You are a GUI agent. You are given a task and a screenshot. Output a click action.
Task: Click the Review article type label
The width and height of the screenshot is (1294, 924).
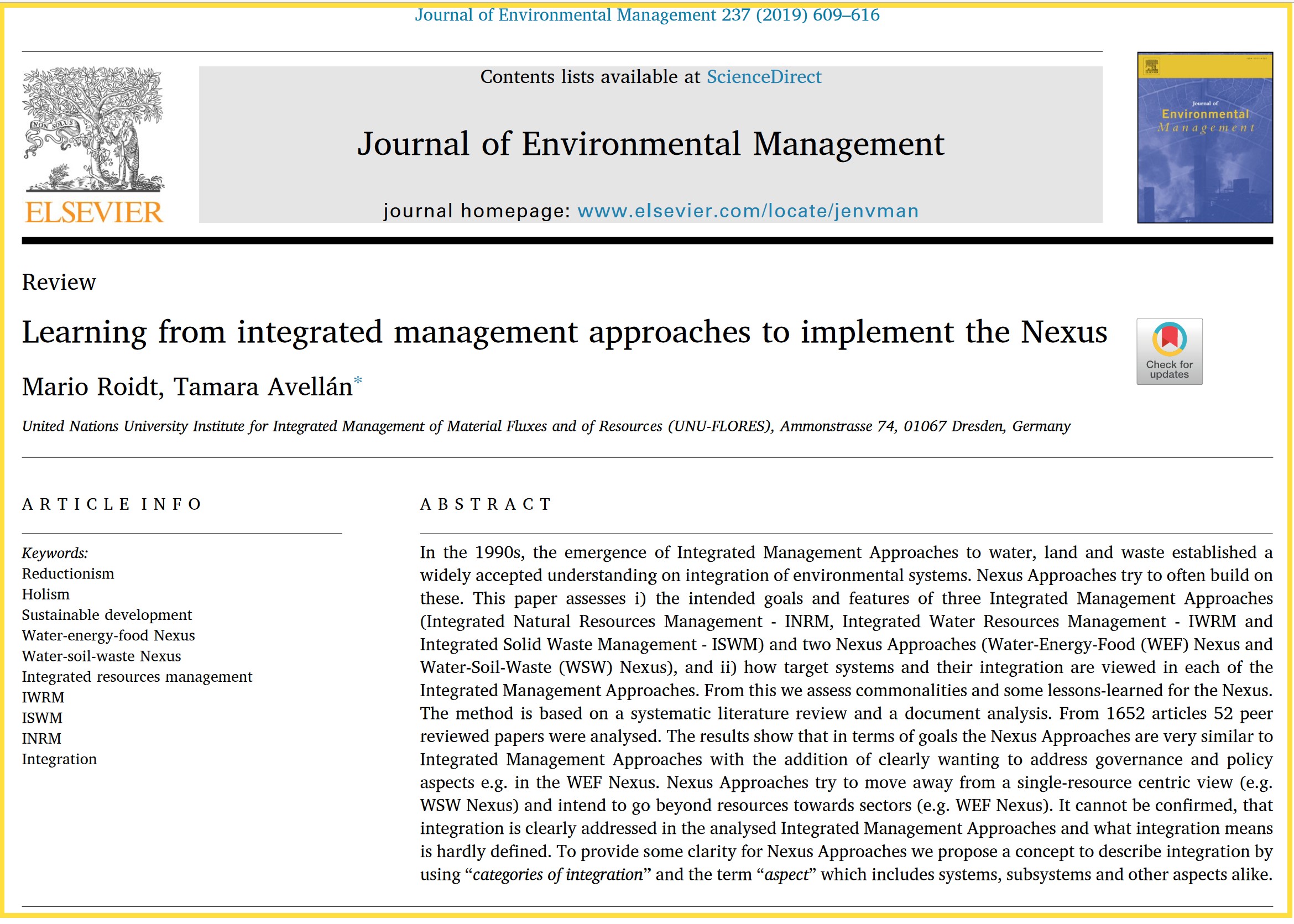59,282
